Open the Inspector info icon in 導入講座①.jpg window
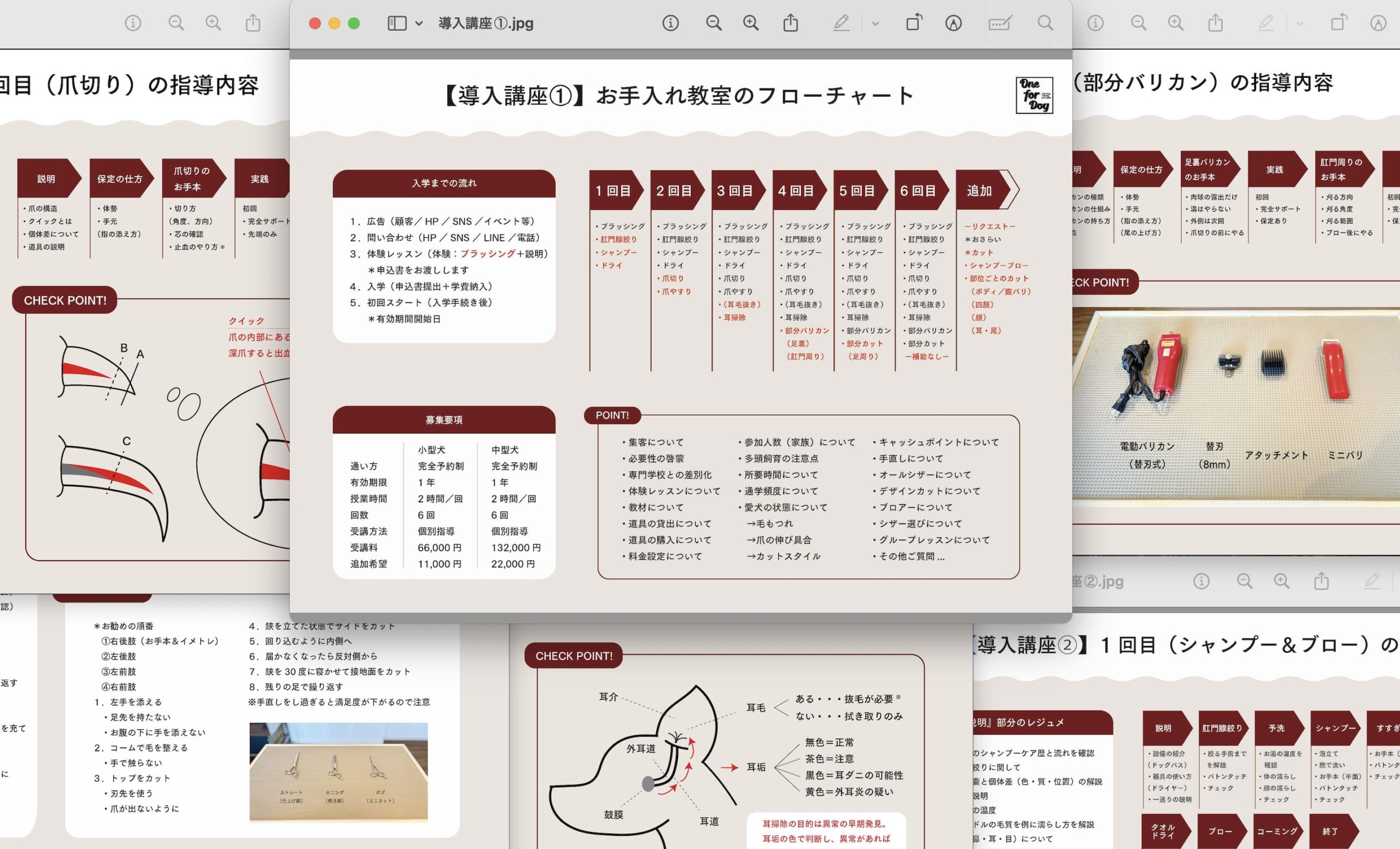This screenshot has width=1400, height=849. (x=670, y=24)
